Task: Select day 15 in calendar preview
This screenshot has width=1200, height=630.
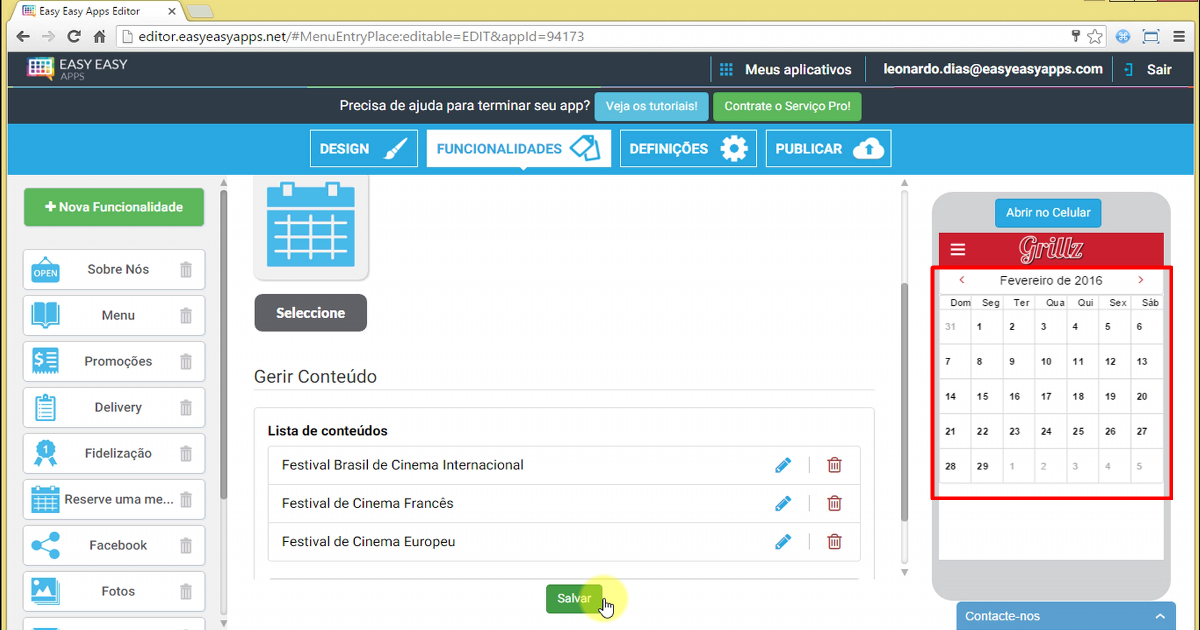Action: 983,396
